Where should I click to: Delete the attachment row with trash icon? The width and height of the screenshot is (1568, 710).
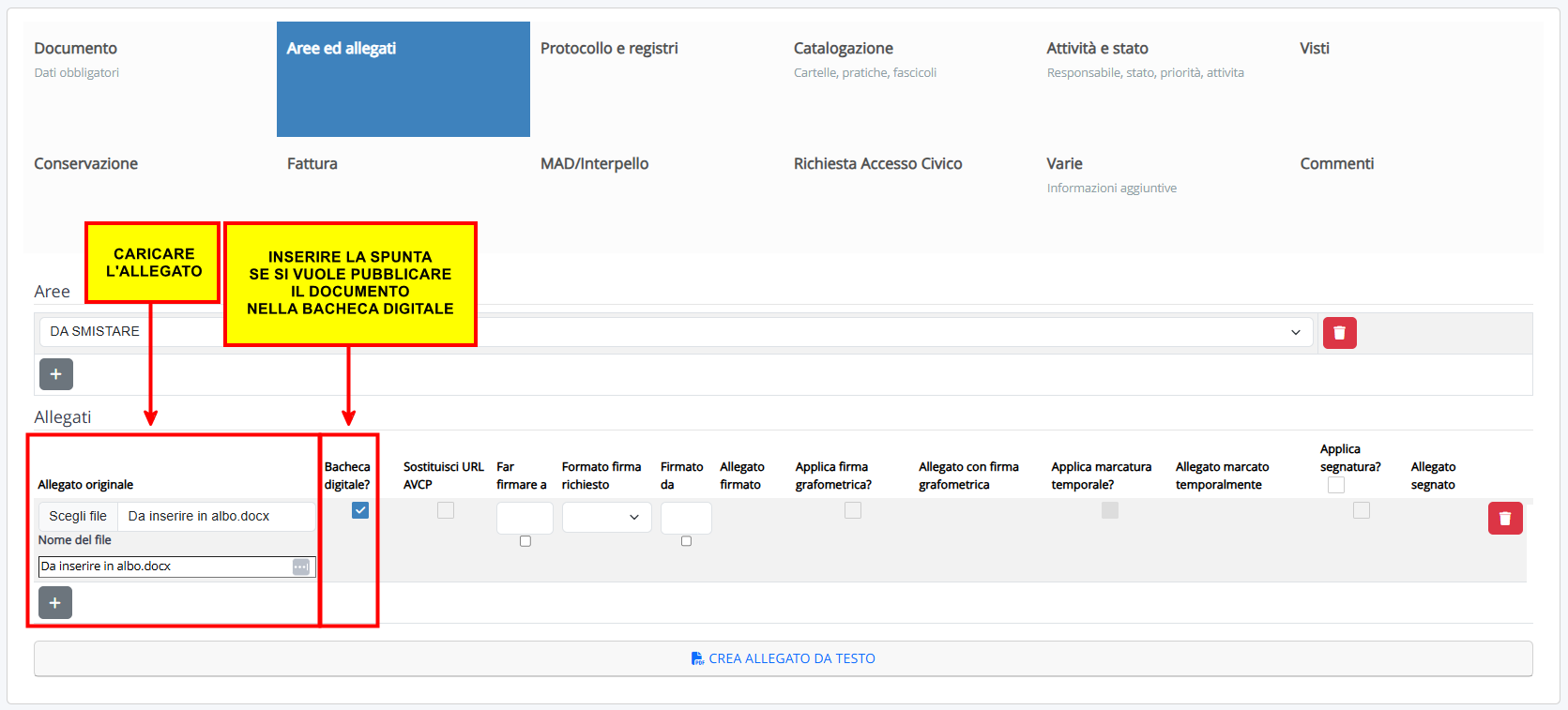1504,519
